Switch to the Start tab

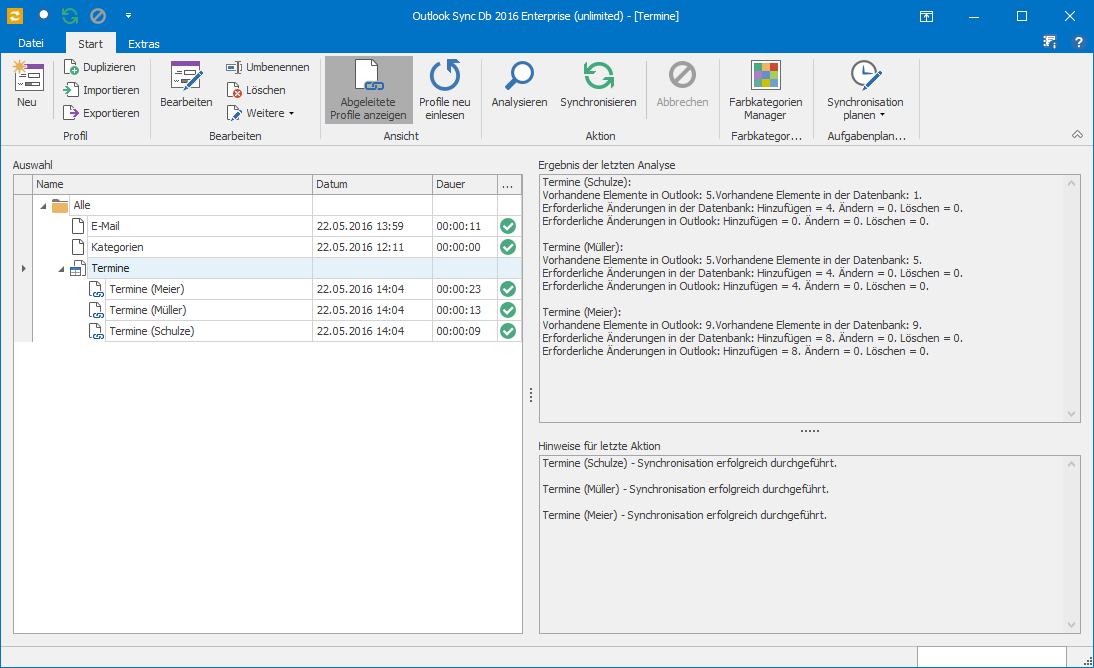(90, 43)
